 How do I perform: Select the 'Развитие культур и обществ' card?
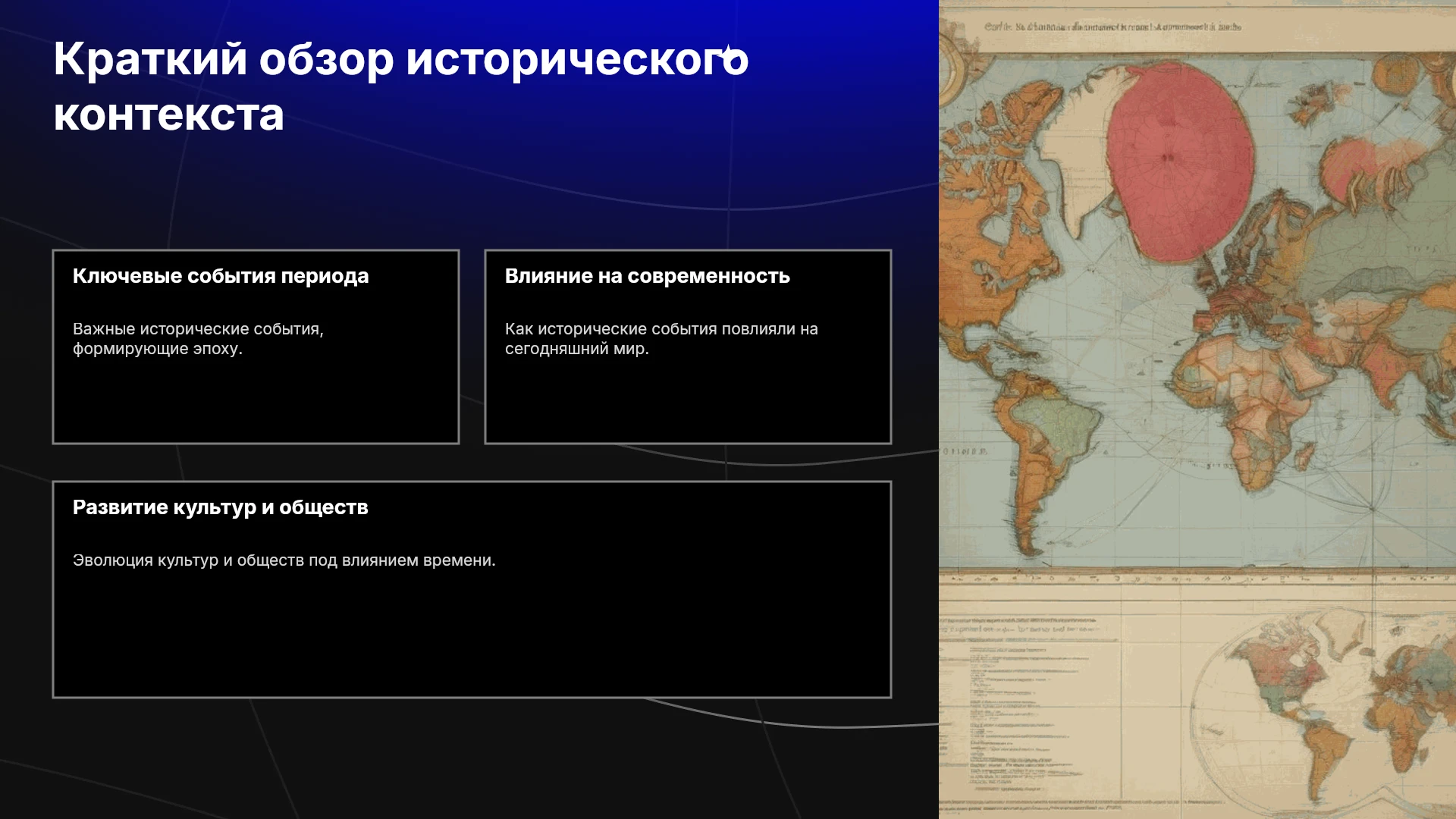[472, 589]
